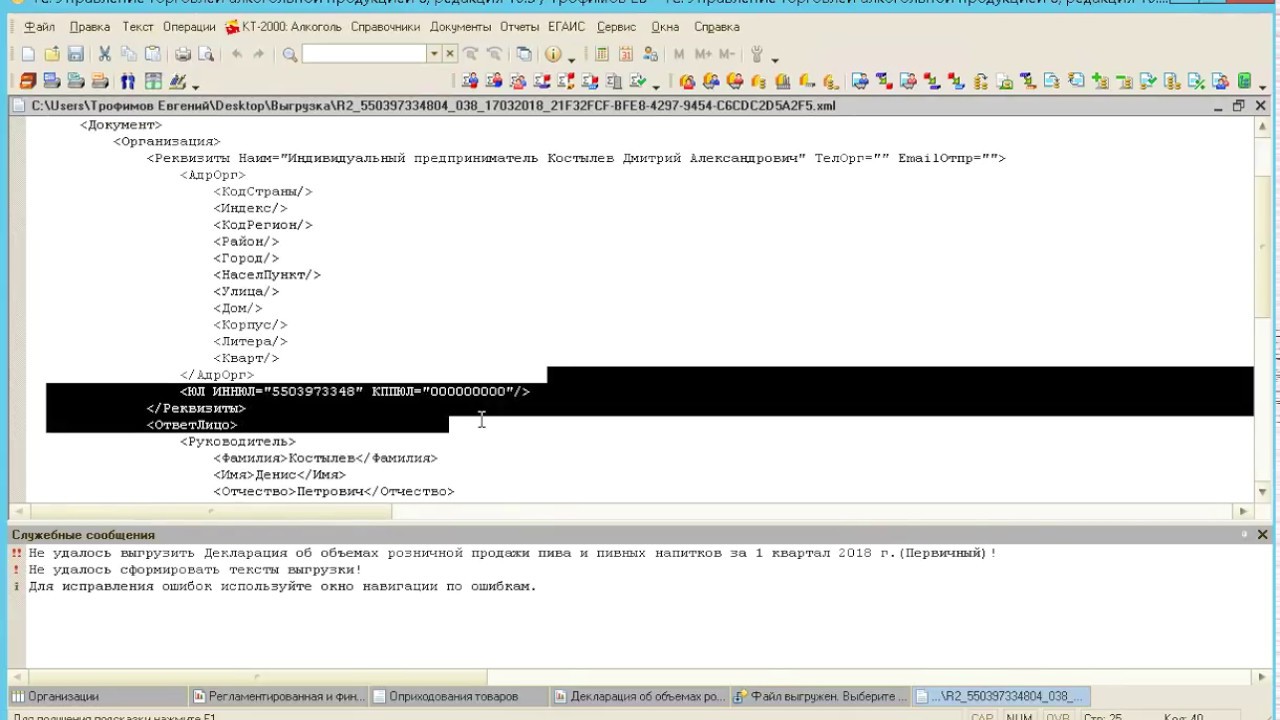This screenshot has height=720, width=1280.
Task: Switch to Оприходования товаров tab
Action: (x=458, y=696)
